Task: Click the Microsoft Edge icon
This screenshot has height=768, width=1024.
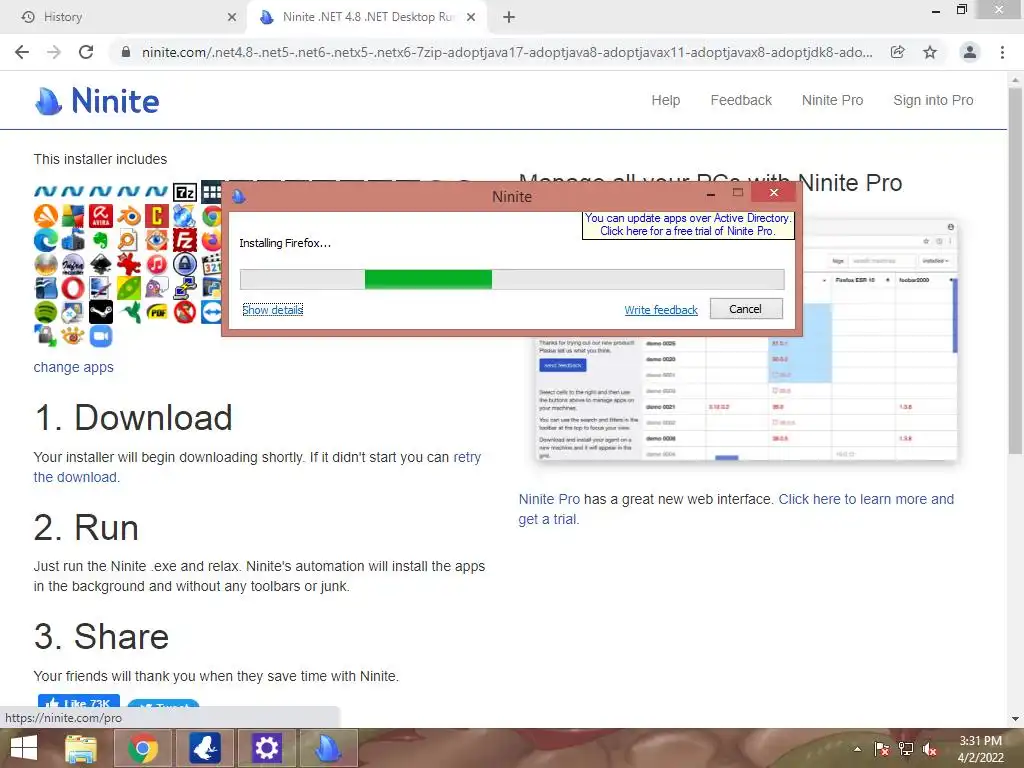Action: (x=46, y=240)
